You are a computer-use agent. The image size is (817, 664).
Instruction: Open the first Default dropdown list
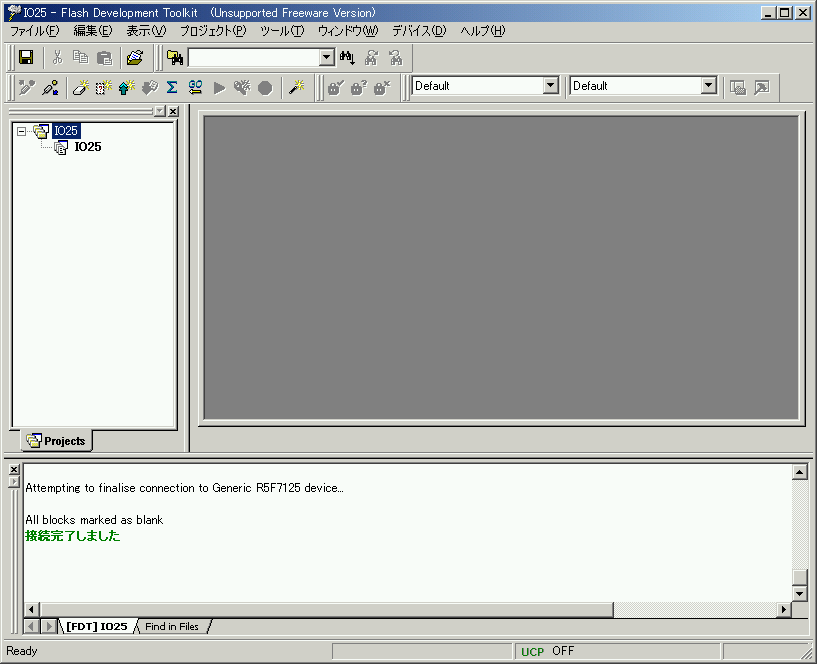pyautogui.click(x=550, y=86)
